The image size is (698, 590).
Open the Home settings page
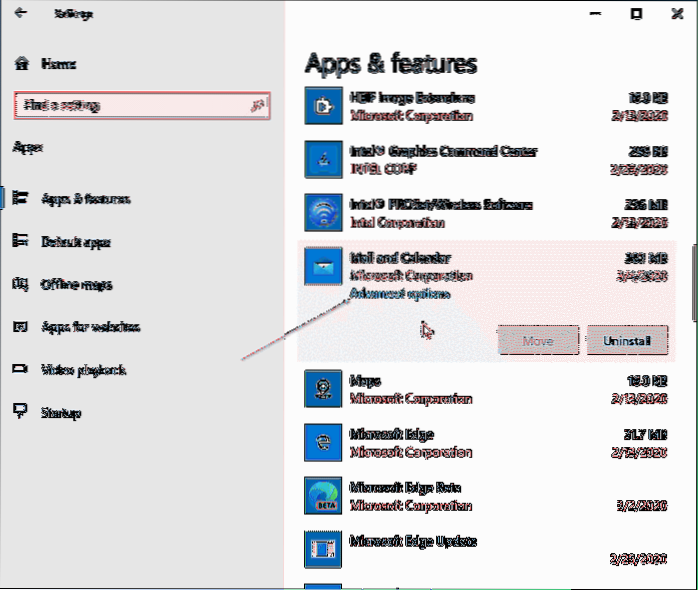coord(58,63)
